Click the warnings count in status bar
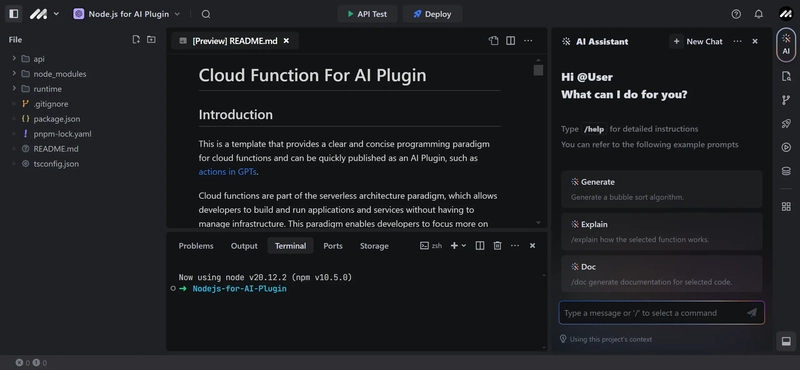The width and height of the screenshot is (800, 370). point(40,363)
